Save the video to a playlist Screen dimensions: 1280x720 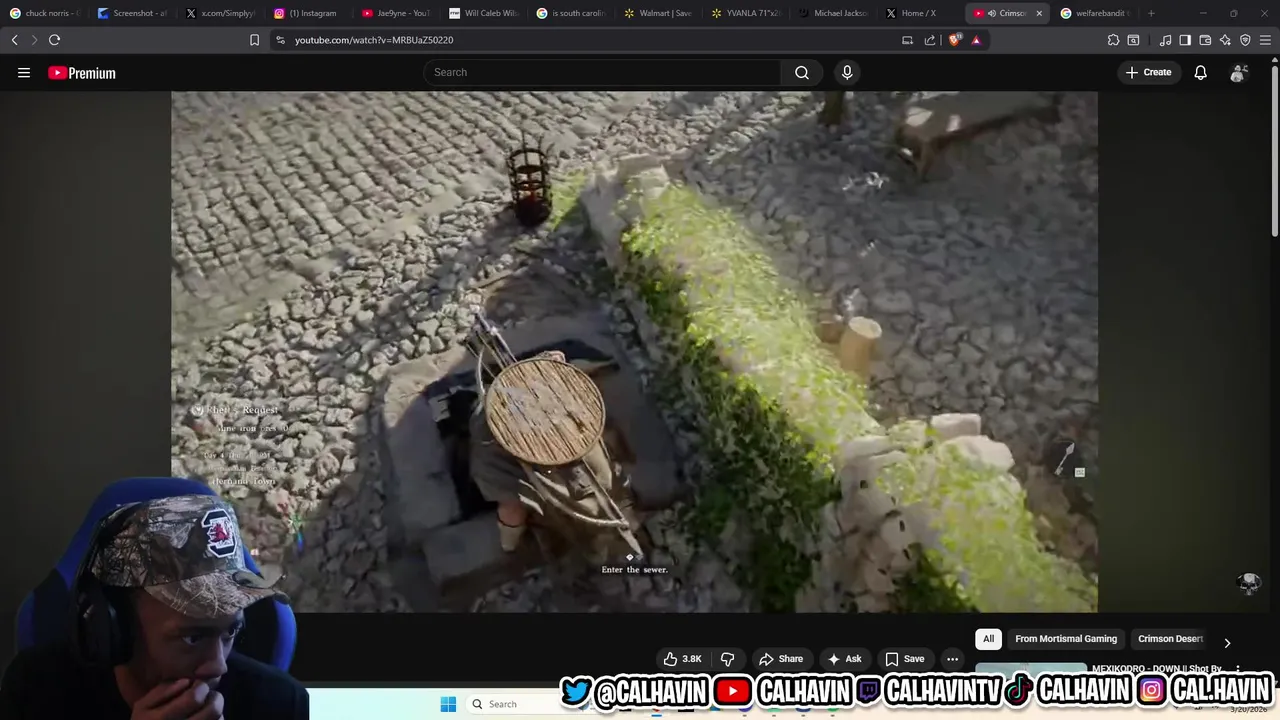[x=904, y=659]
